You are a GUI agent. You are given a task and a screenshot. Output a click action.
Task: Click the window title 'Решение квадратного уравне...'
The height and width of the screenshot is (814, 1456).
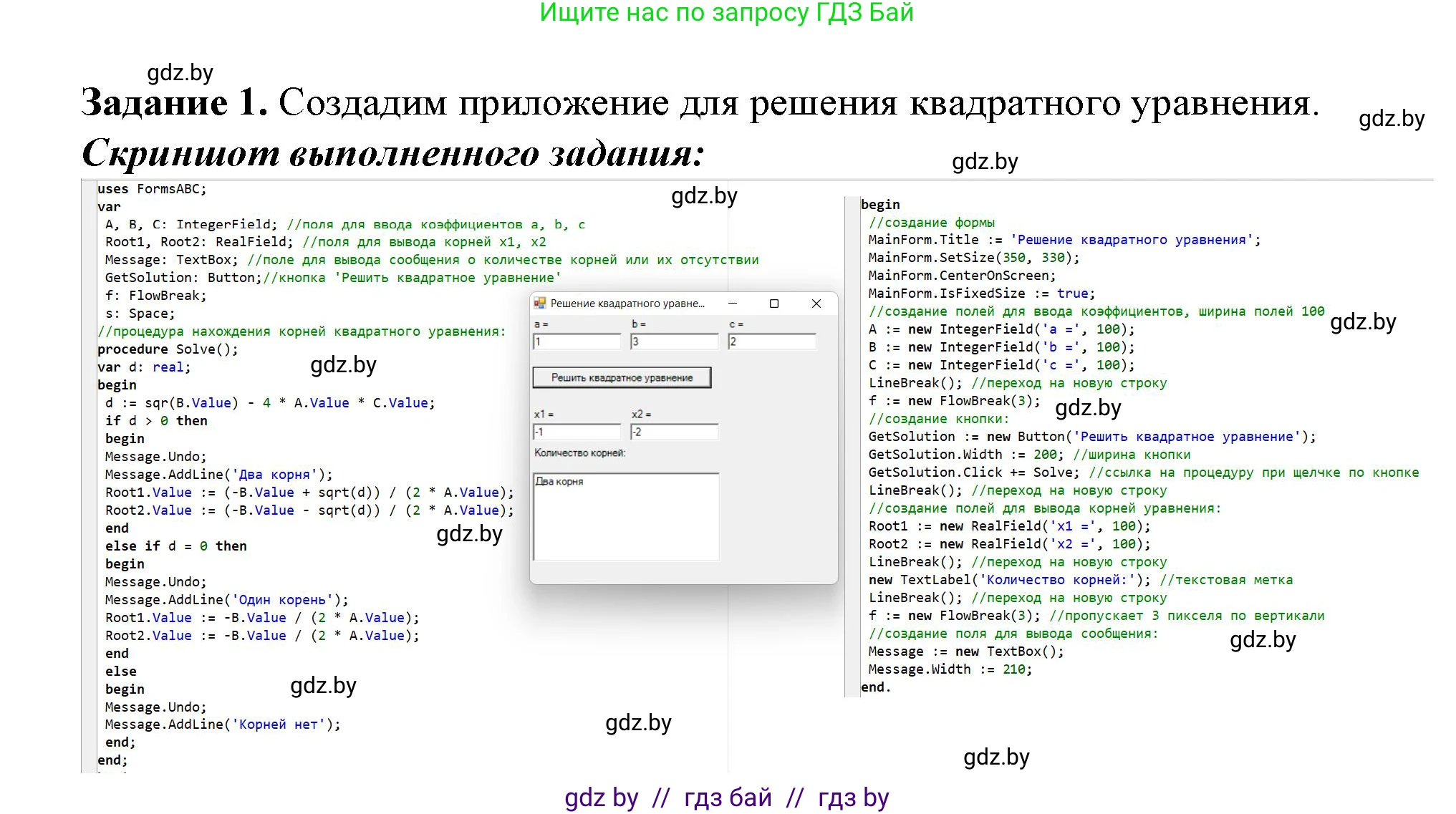(627, 304)
